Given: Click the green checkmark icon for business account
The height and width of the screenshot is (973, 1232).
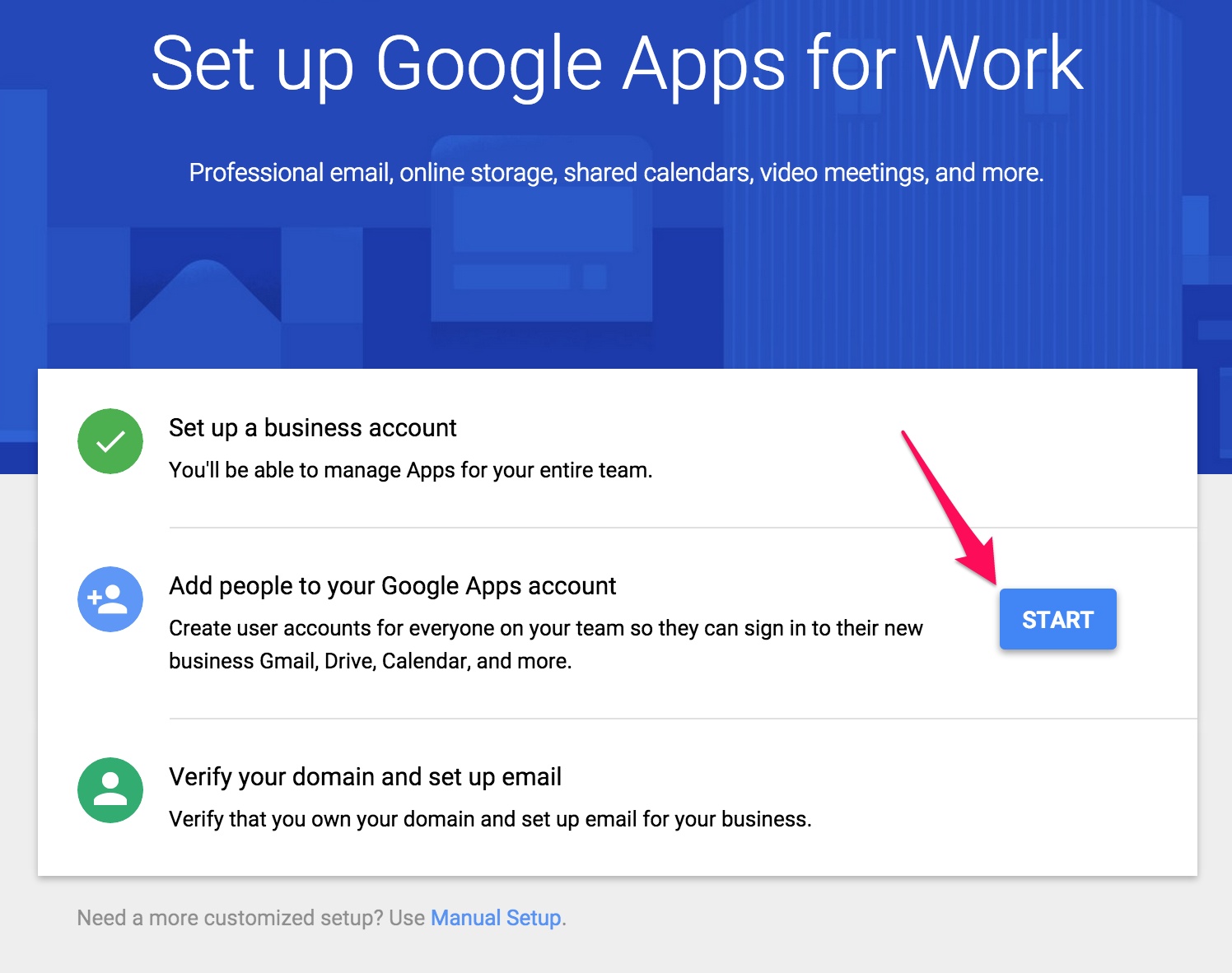Looking at the screenshot, I should [x=110, y=441].
